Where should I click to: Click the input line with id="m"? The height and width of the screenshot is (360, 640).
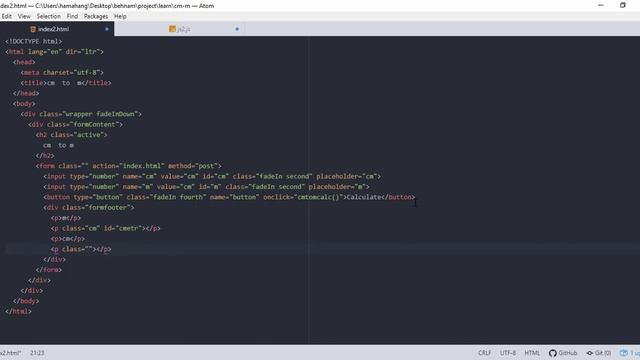(x=206, y=187)
